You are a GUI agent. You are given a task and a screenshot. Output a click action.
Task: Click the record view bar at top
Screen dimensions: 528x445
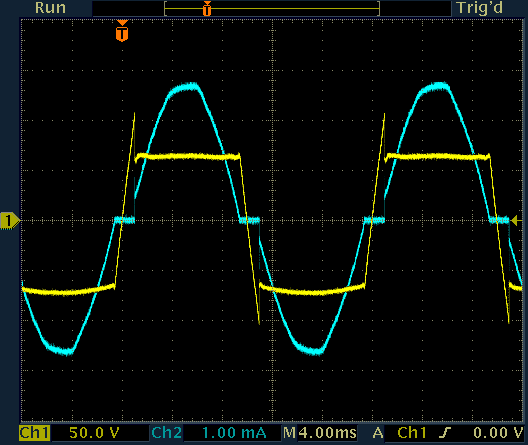272,8
